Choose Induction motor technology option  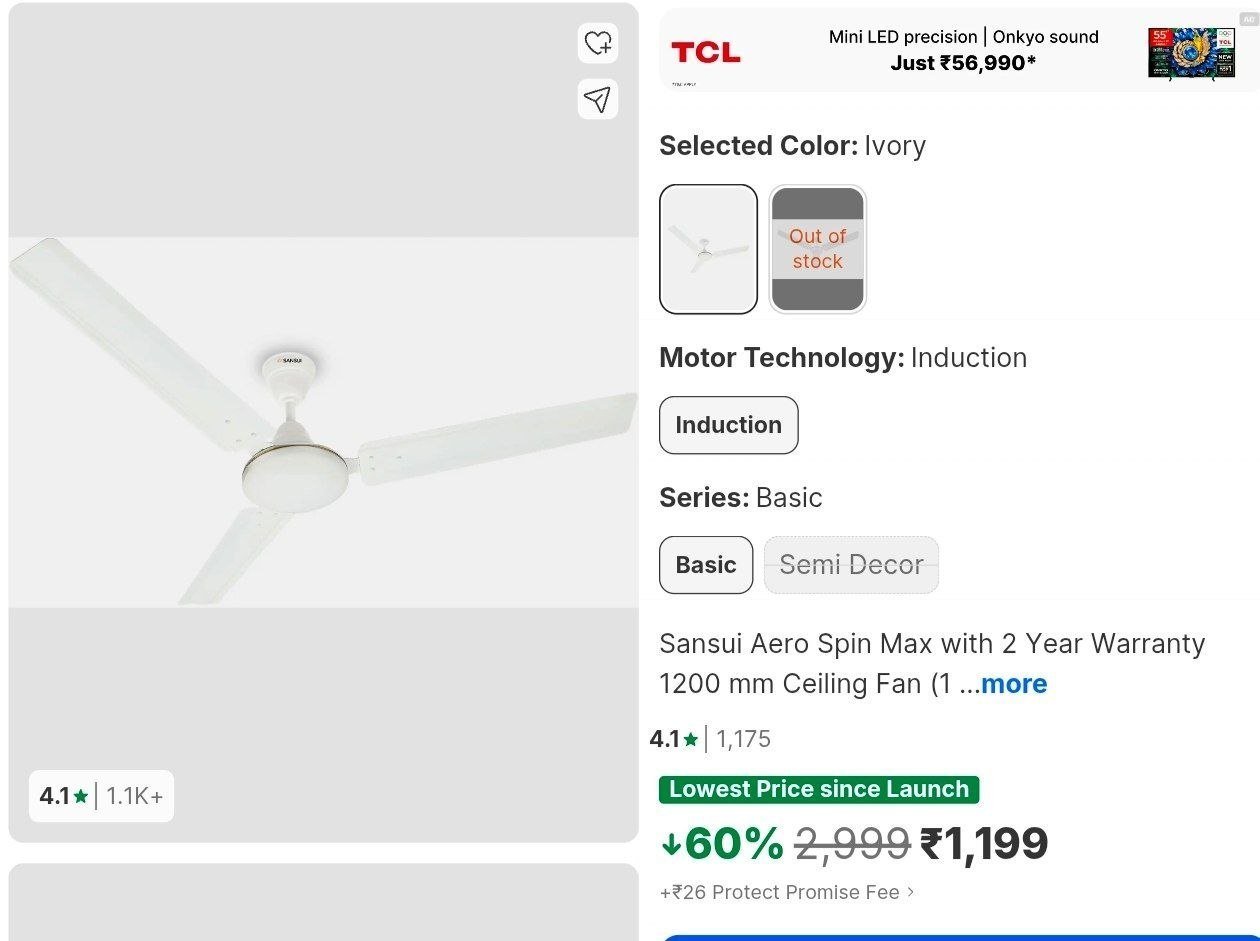(x=729, y=425)
